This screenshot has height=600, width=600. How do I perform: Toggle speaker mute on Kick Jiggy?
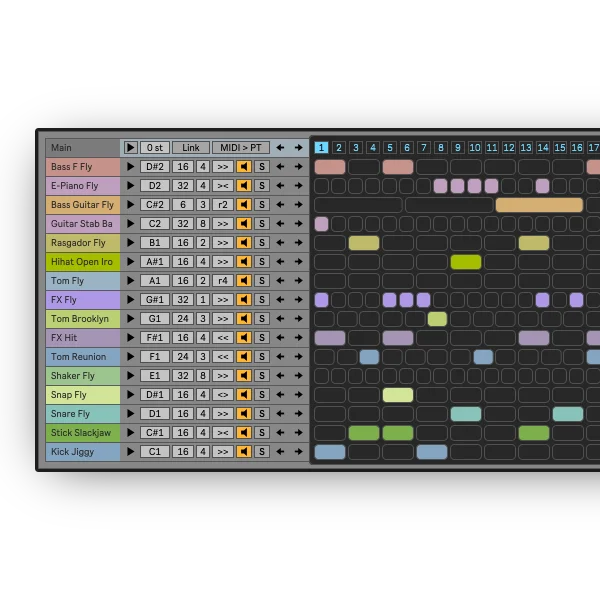click(244, 452)
